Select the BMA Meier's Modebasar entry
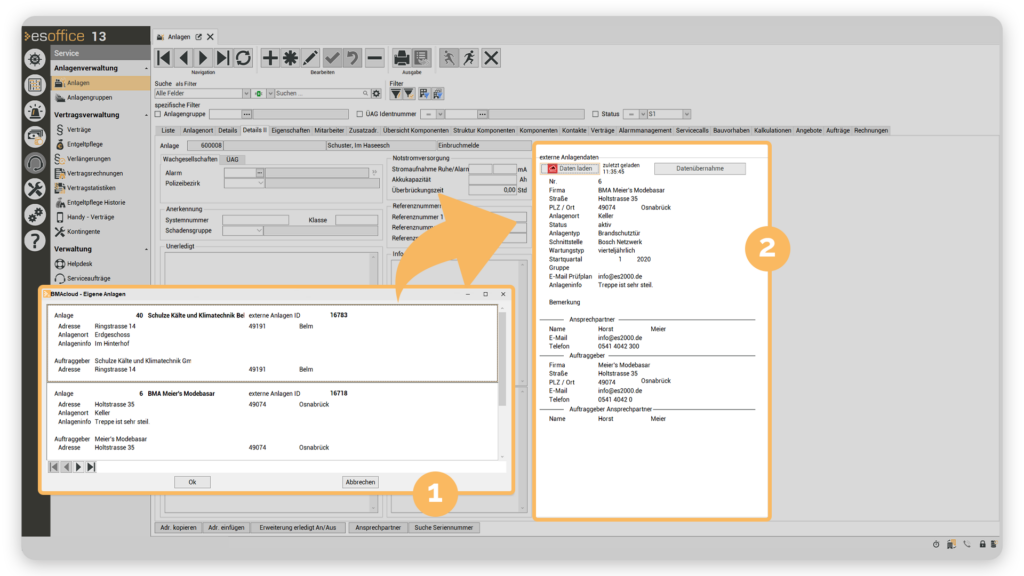This screenshot has width=1024, height=576. click(272, 421)
